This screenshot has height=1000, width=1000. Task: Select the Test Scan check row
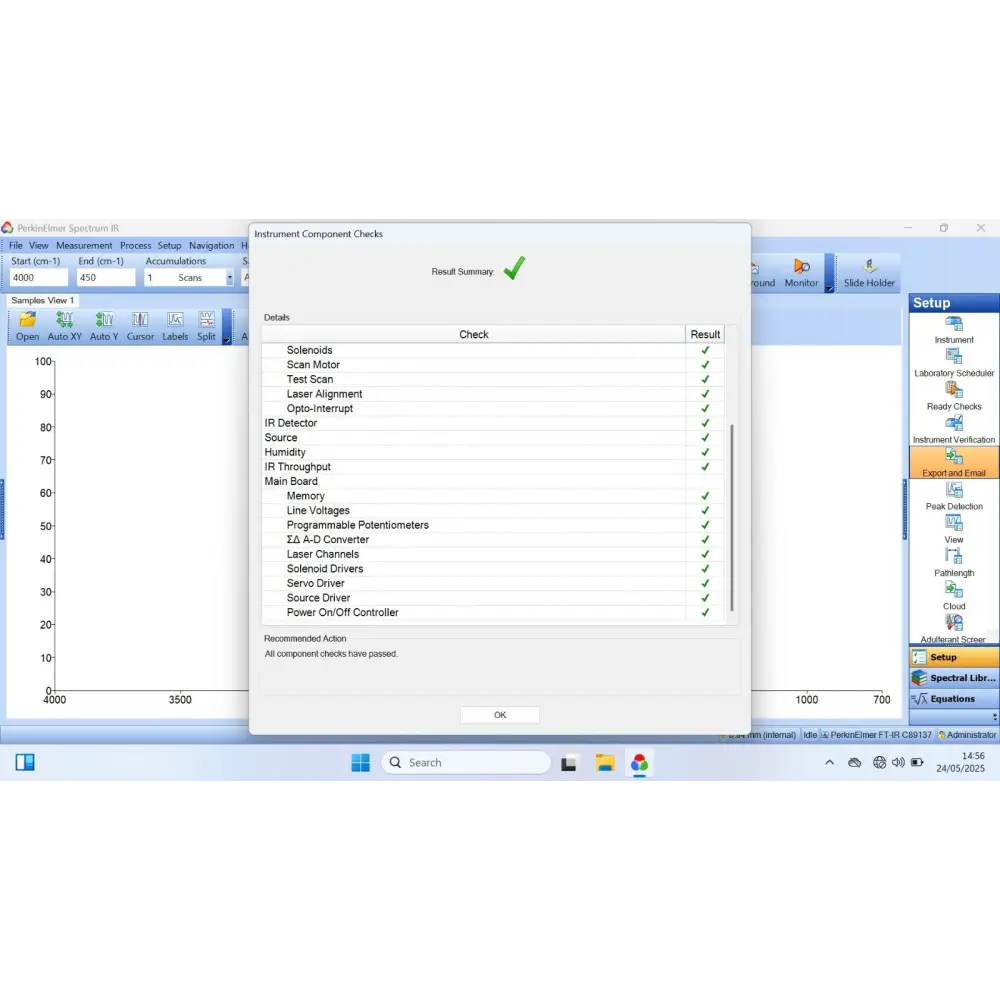493,379
